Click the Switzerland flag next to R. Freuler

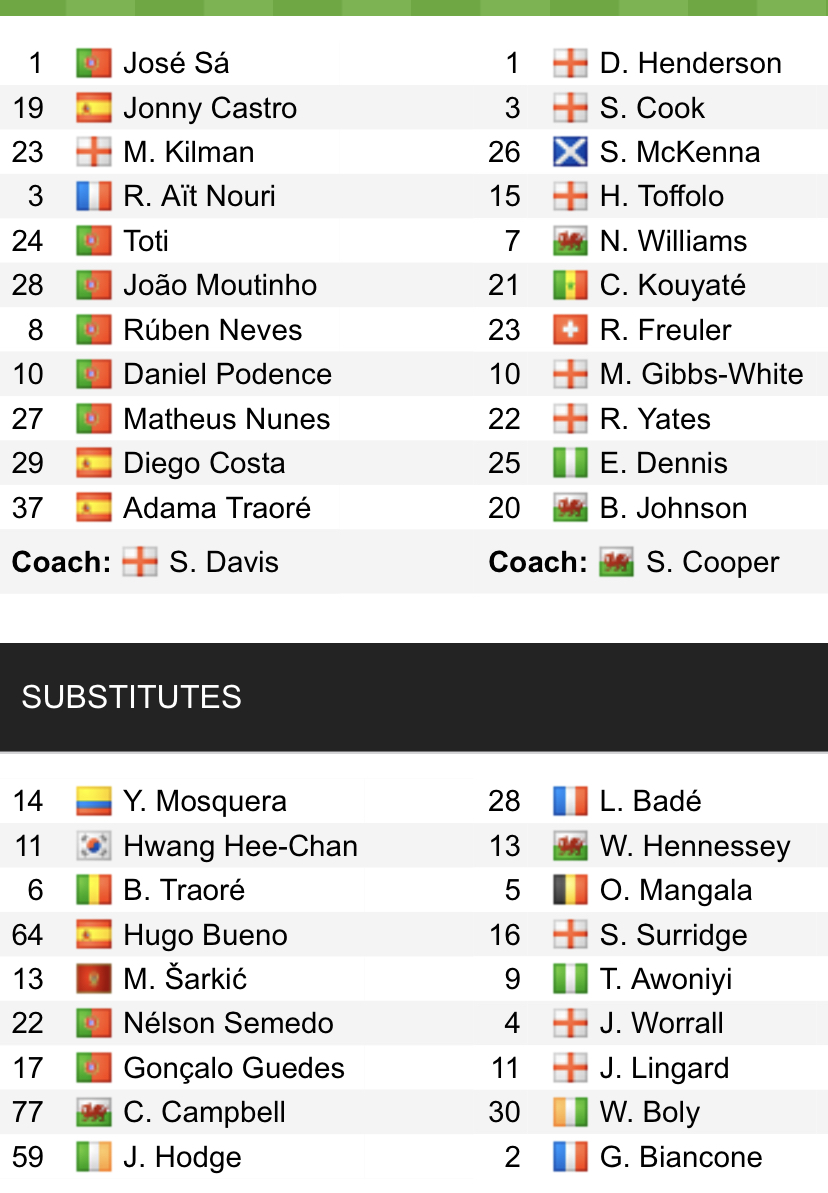(x=570, y=330)
